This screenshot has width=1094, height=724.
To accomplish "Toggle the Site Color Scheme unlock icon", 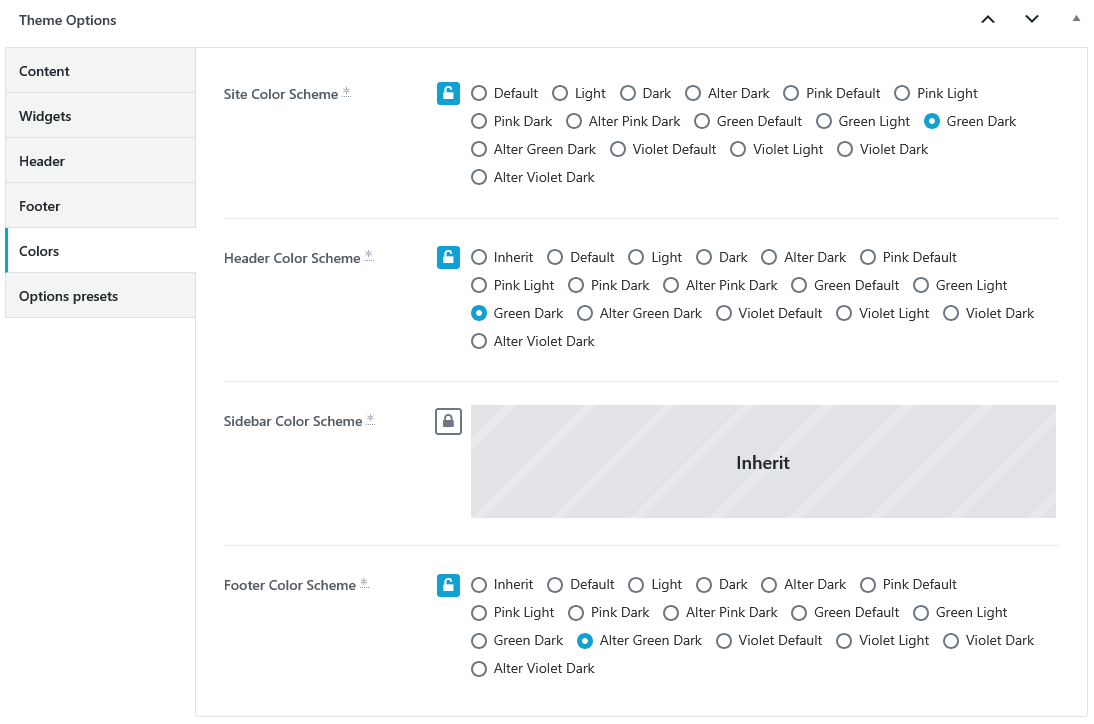I will click(448, 93).
